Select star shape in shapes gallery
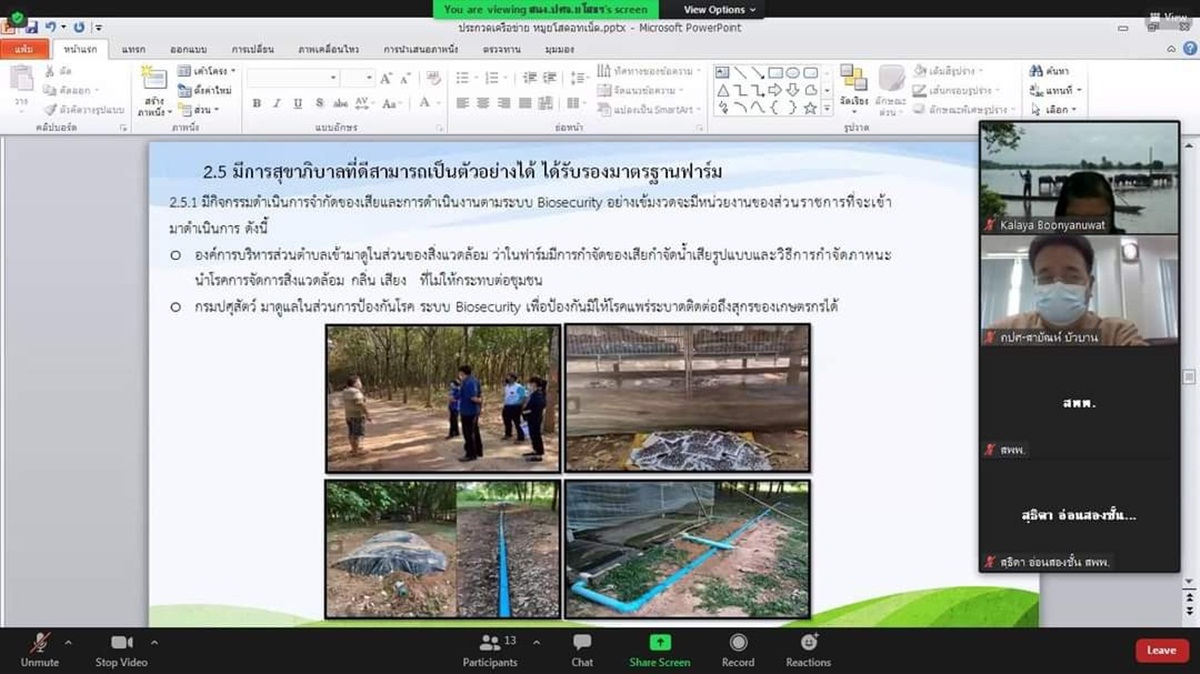 pos(810,107)
